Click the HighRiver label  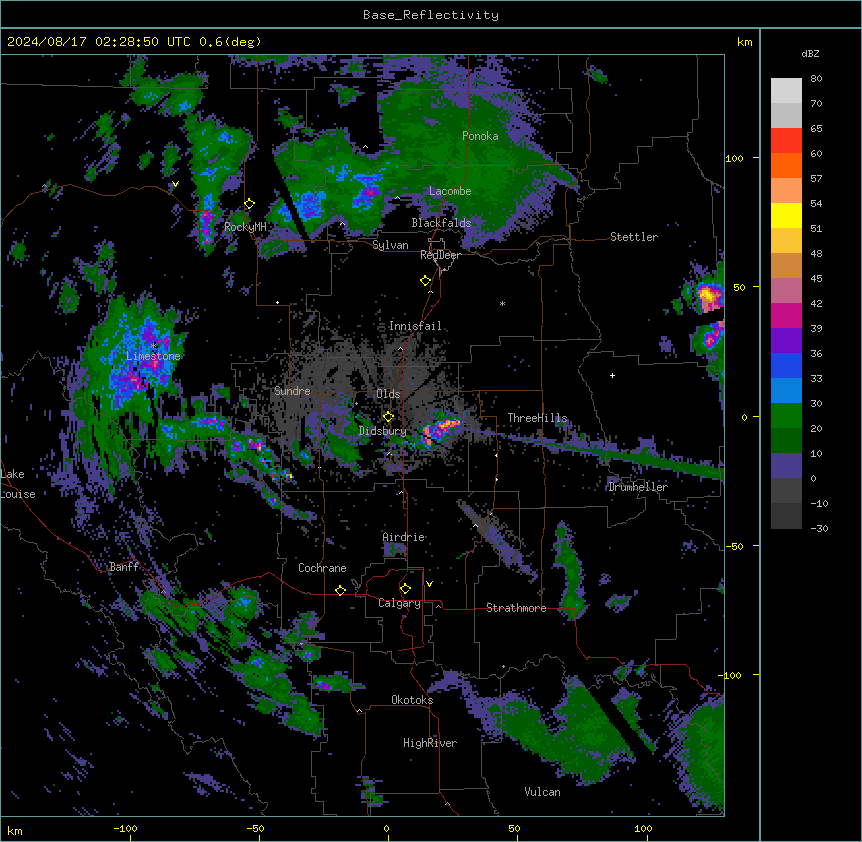[430, 743]
